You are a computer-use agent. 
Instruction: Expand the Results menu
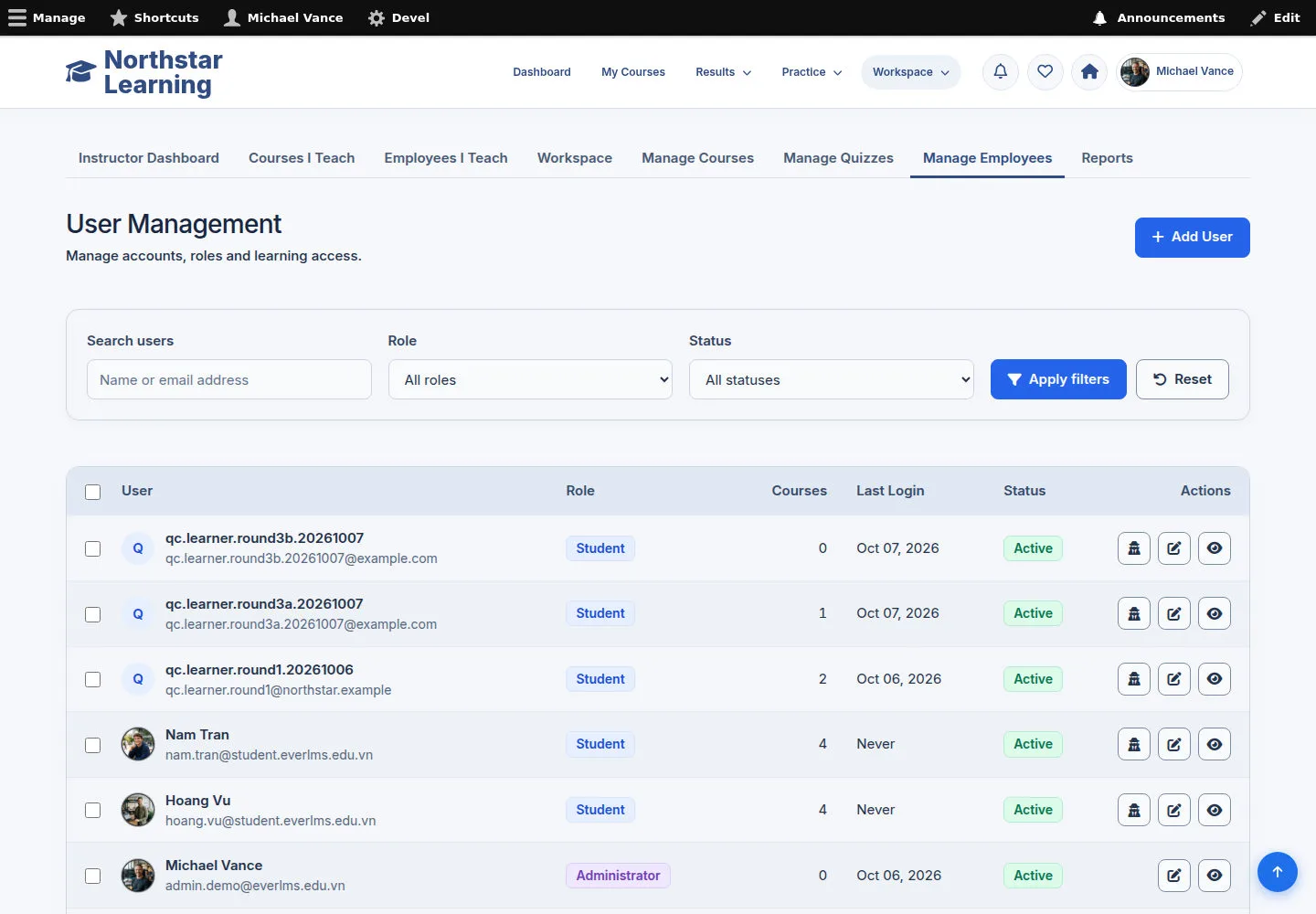[x=723, y=72]
